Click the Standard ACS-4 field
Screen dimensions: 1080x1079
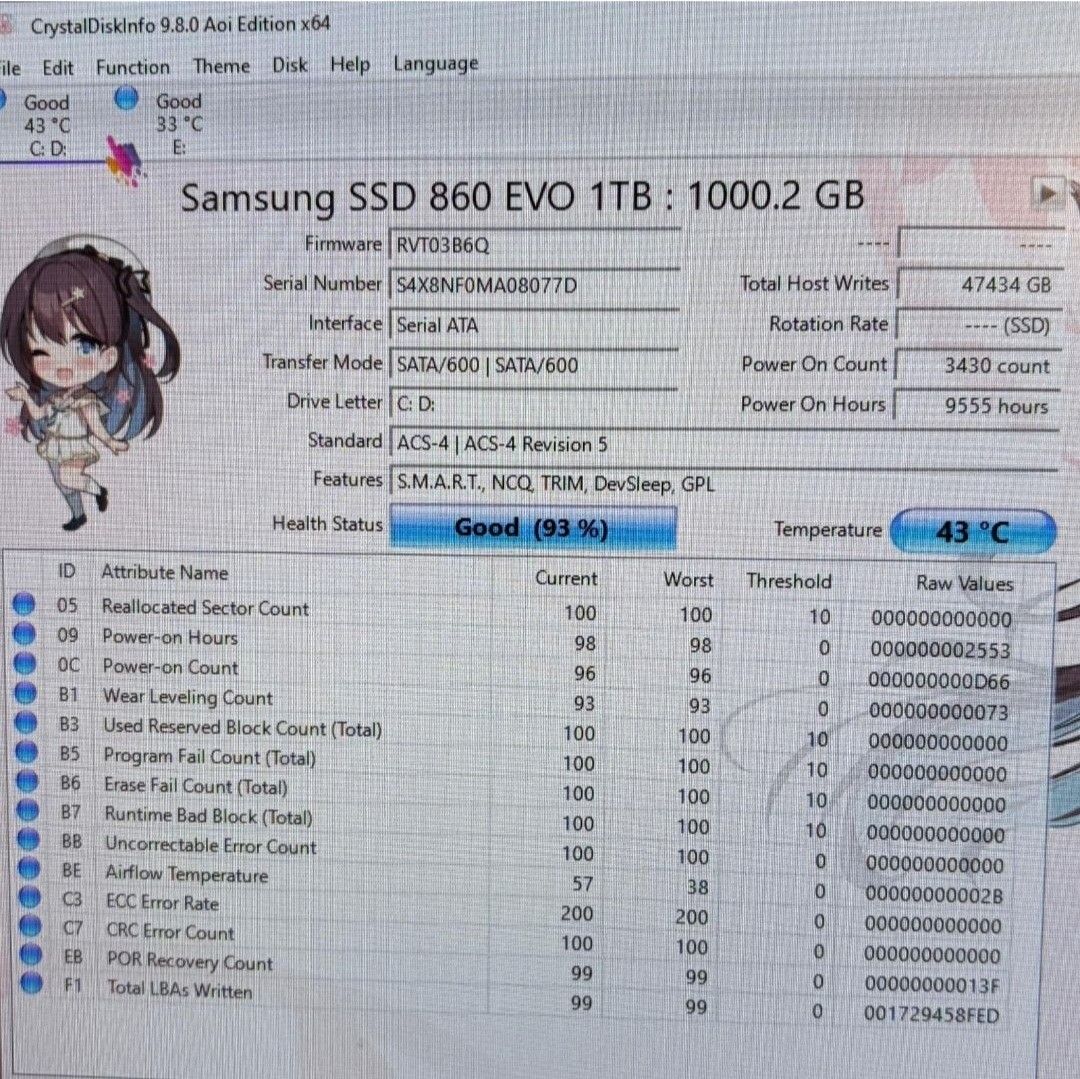click(x=723, y=443)
